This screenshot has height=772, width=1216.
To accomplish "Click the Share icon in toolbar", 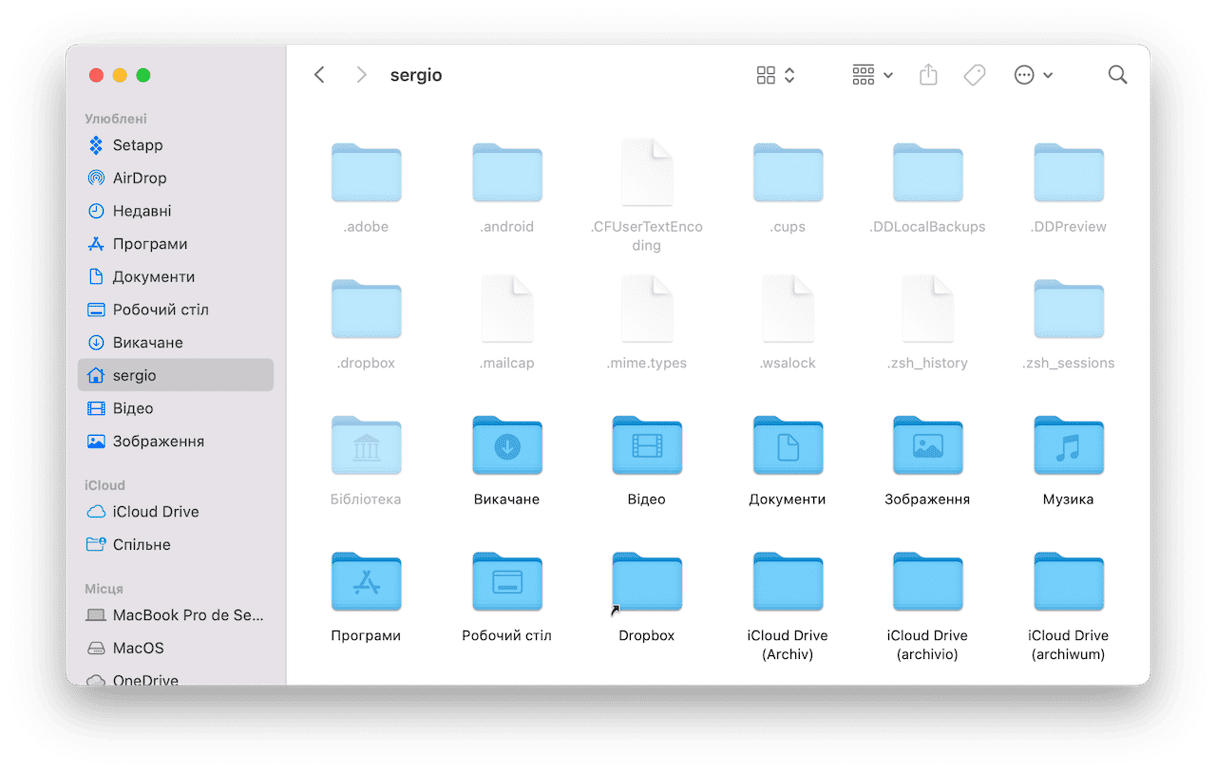I will tap(928, 75).
